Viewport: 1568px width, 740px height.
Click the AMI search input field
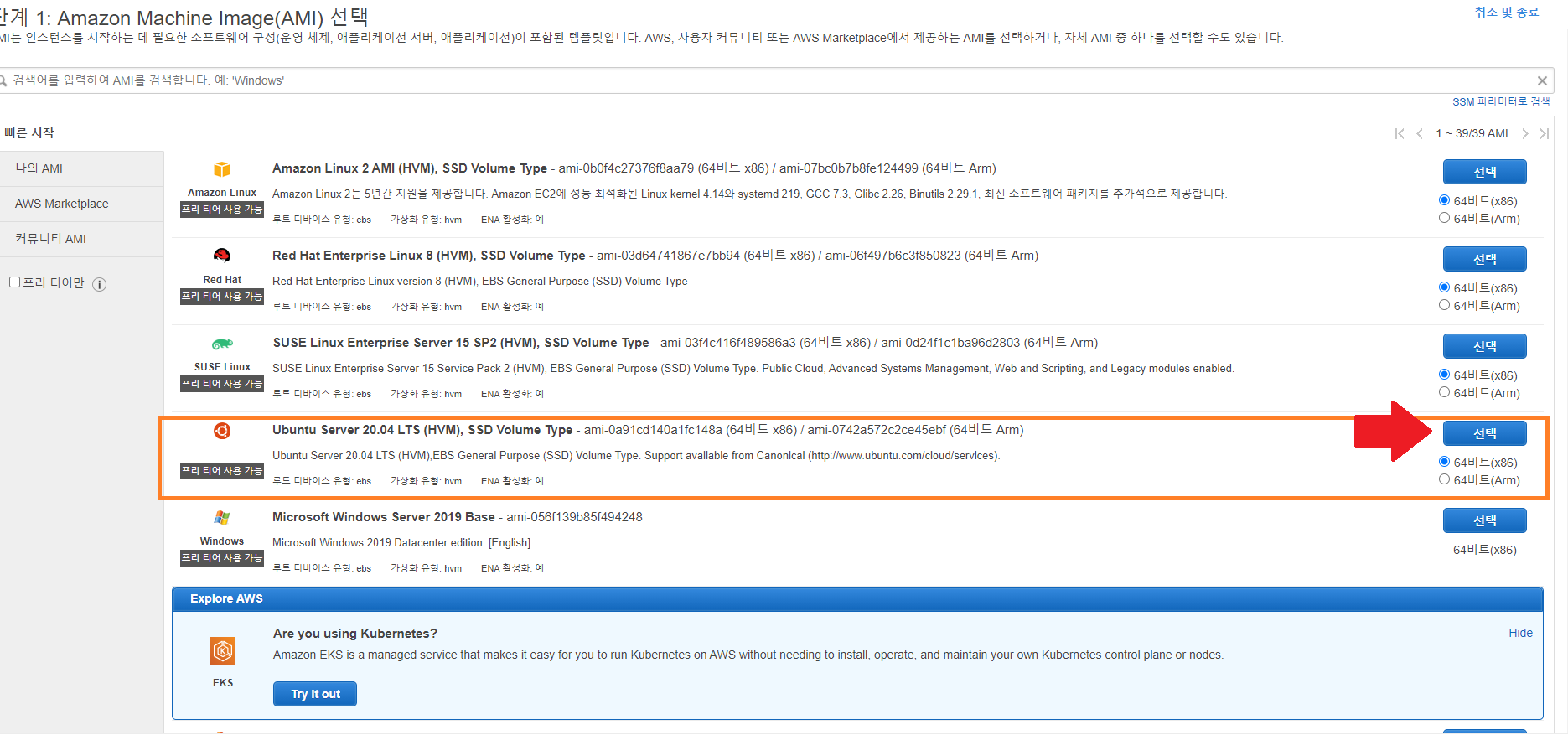coord(775,80)
